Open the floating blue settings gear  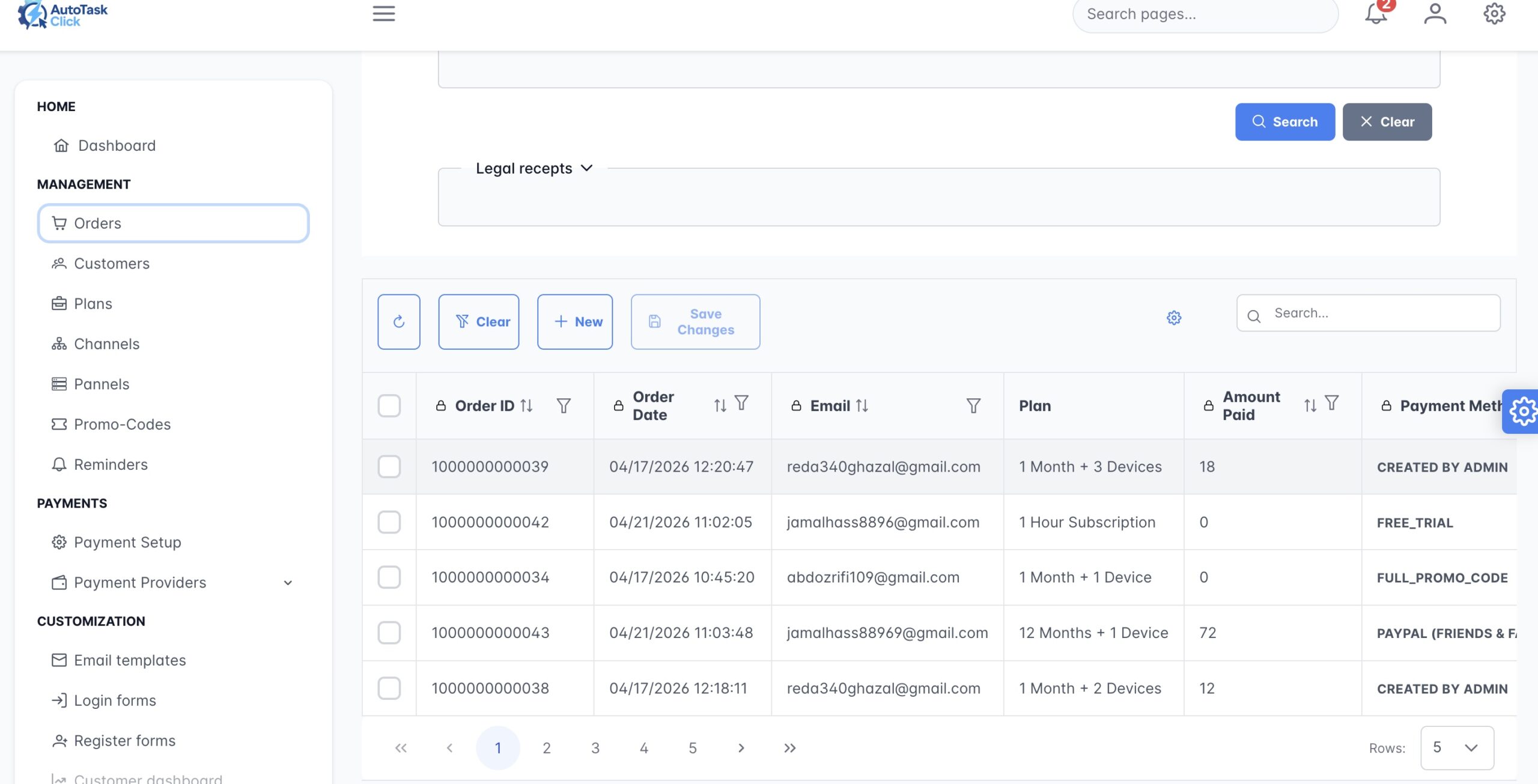point(1521,412)
